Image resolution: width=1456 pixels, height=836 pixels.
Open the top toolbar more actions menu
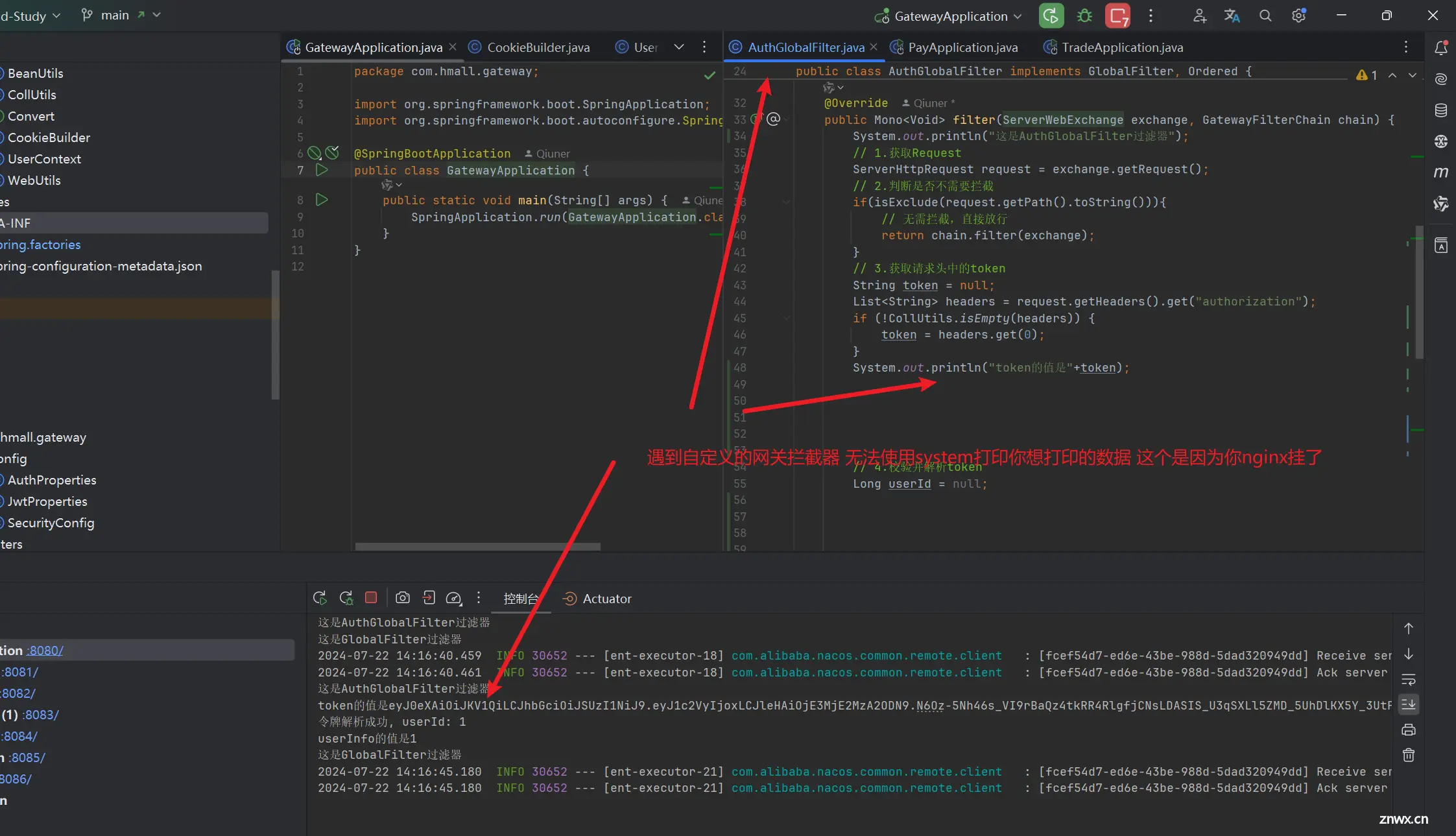pyautogui.click(x=1151, y=16)
